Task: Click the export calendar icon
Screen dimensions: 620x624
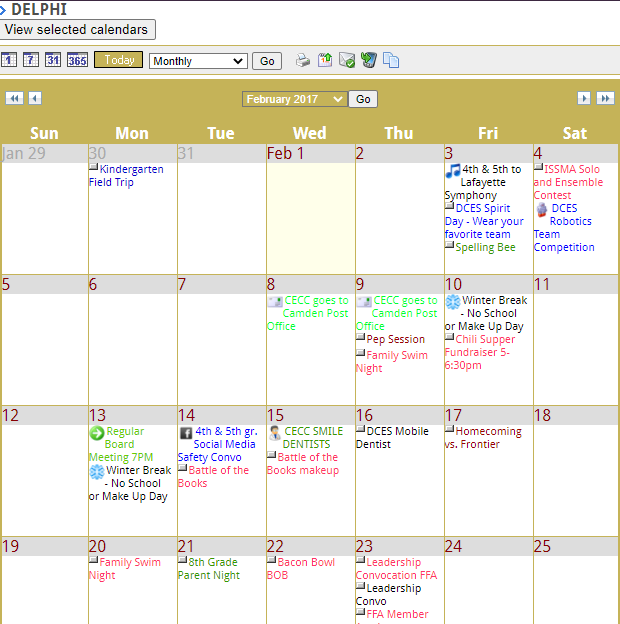Action: 325,61
